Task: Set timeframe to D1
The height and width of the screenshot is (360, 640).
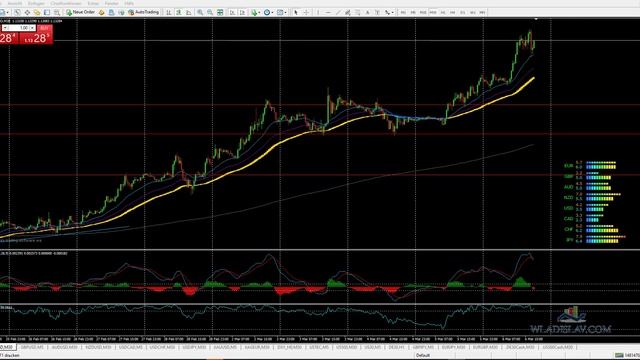Action: tap(462, 12)
